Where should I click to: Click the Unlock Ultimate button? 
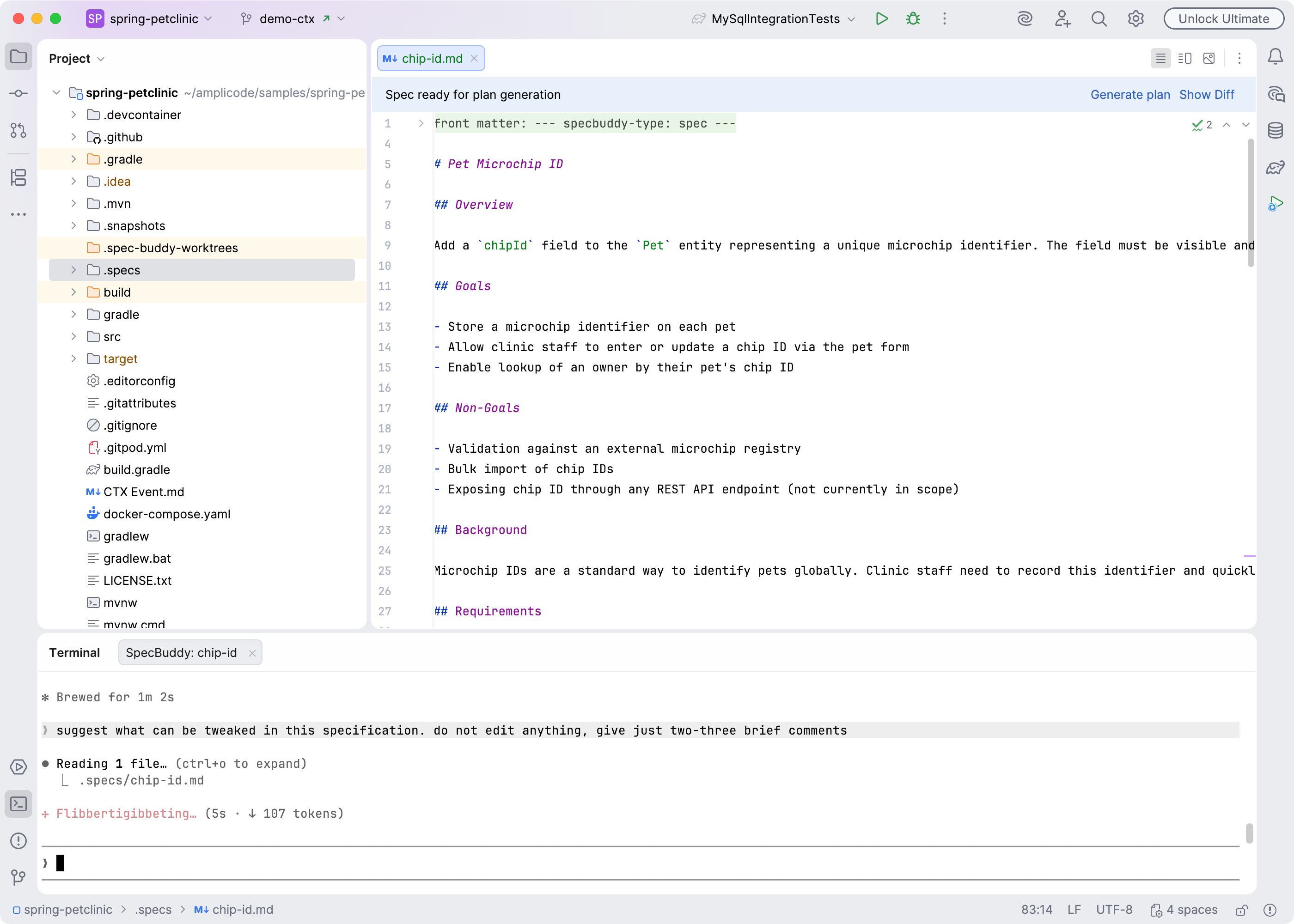(1223, 19)
